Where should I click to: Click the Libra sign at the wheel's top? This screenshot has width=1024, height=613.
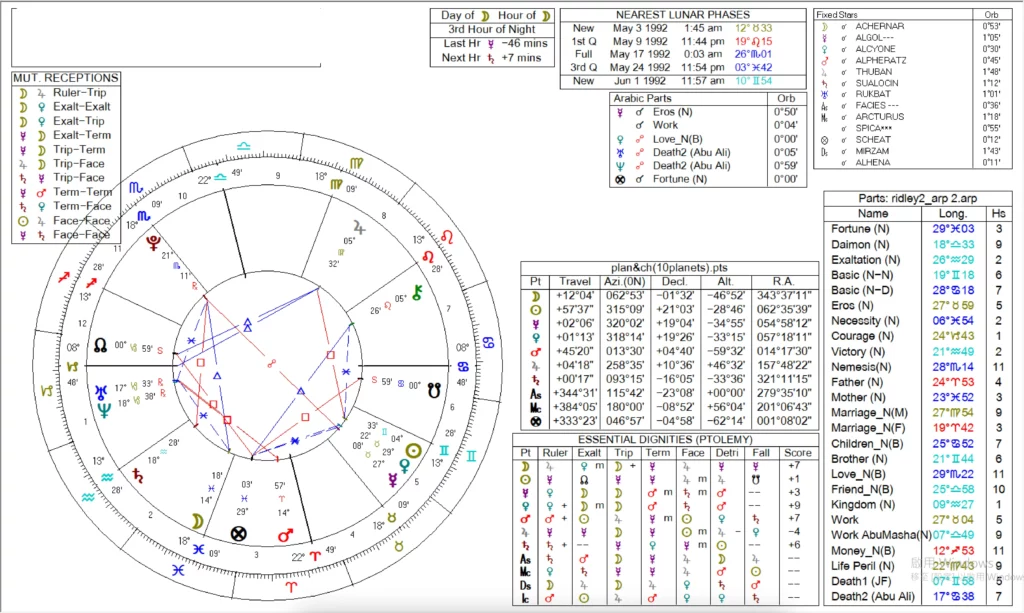pyautogui.click(x=245, y=146)
